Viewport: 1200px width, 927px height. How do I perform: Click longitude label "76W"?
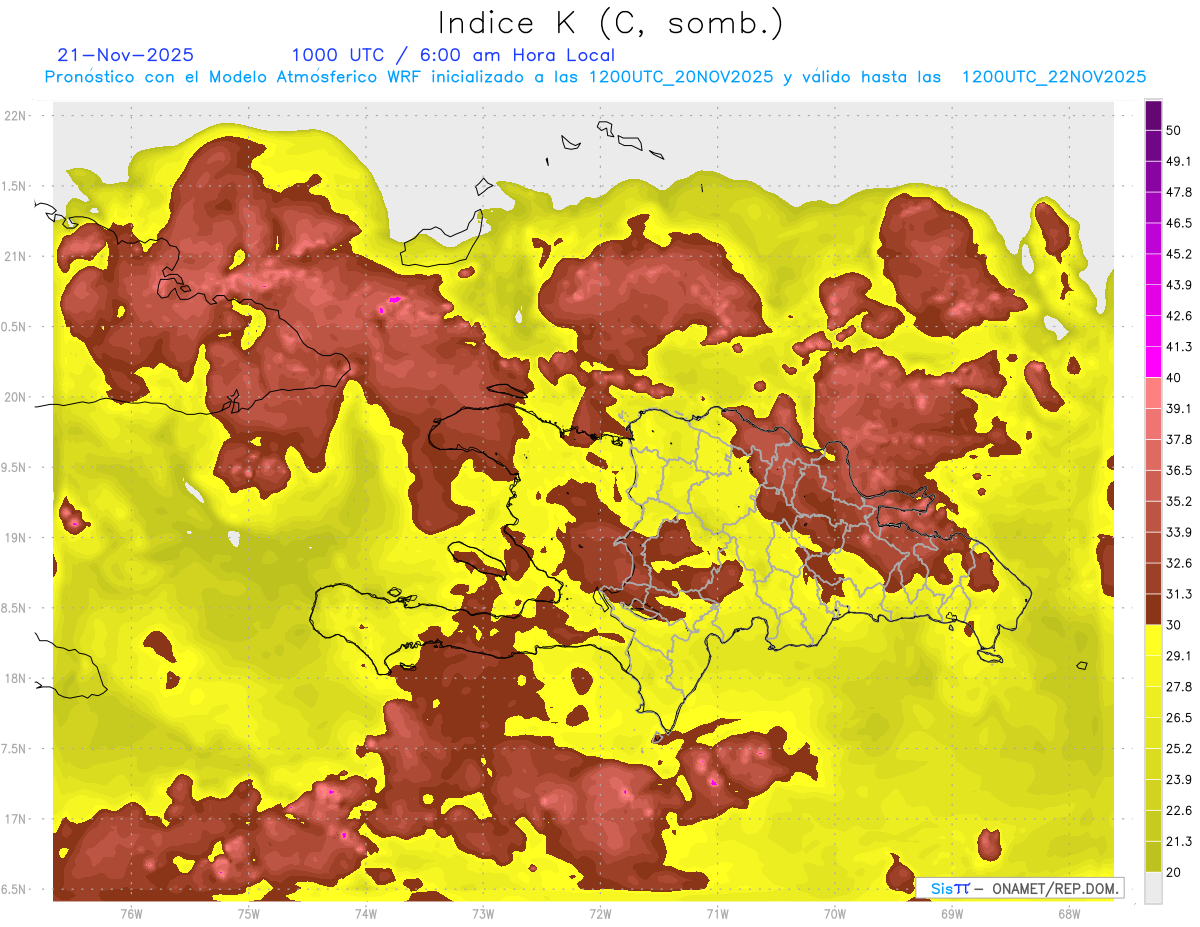[x=131, y=914]
